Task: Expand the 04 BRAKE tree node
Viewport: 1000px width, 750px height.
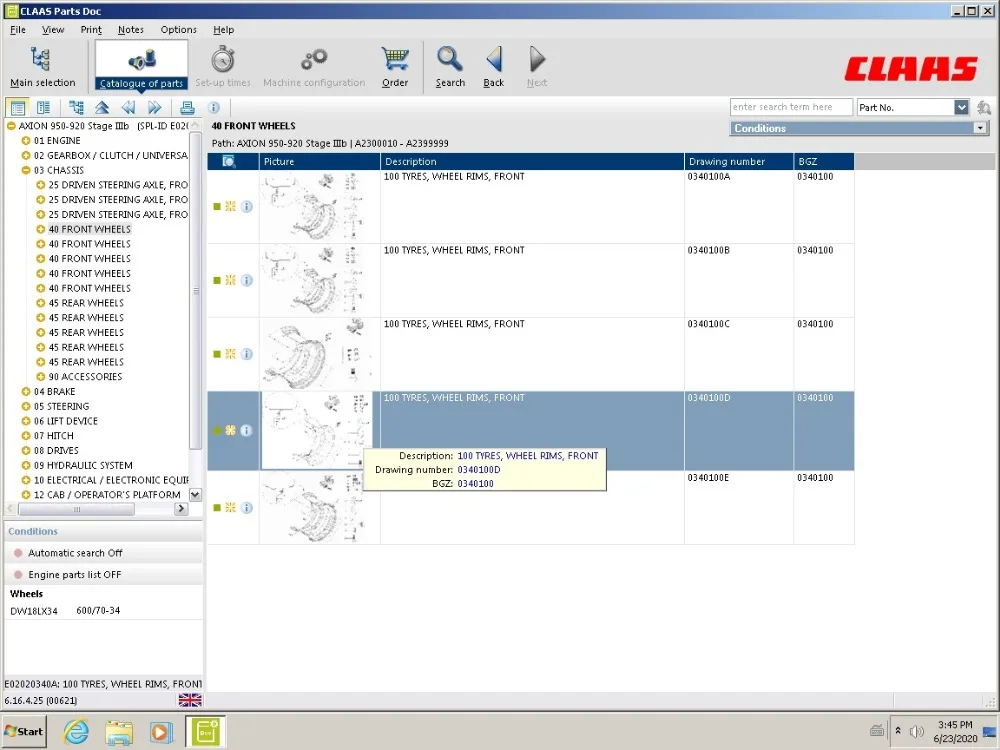Action: coord(26,392)
